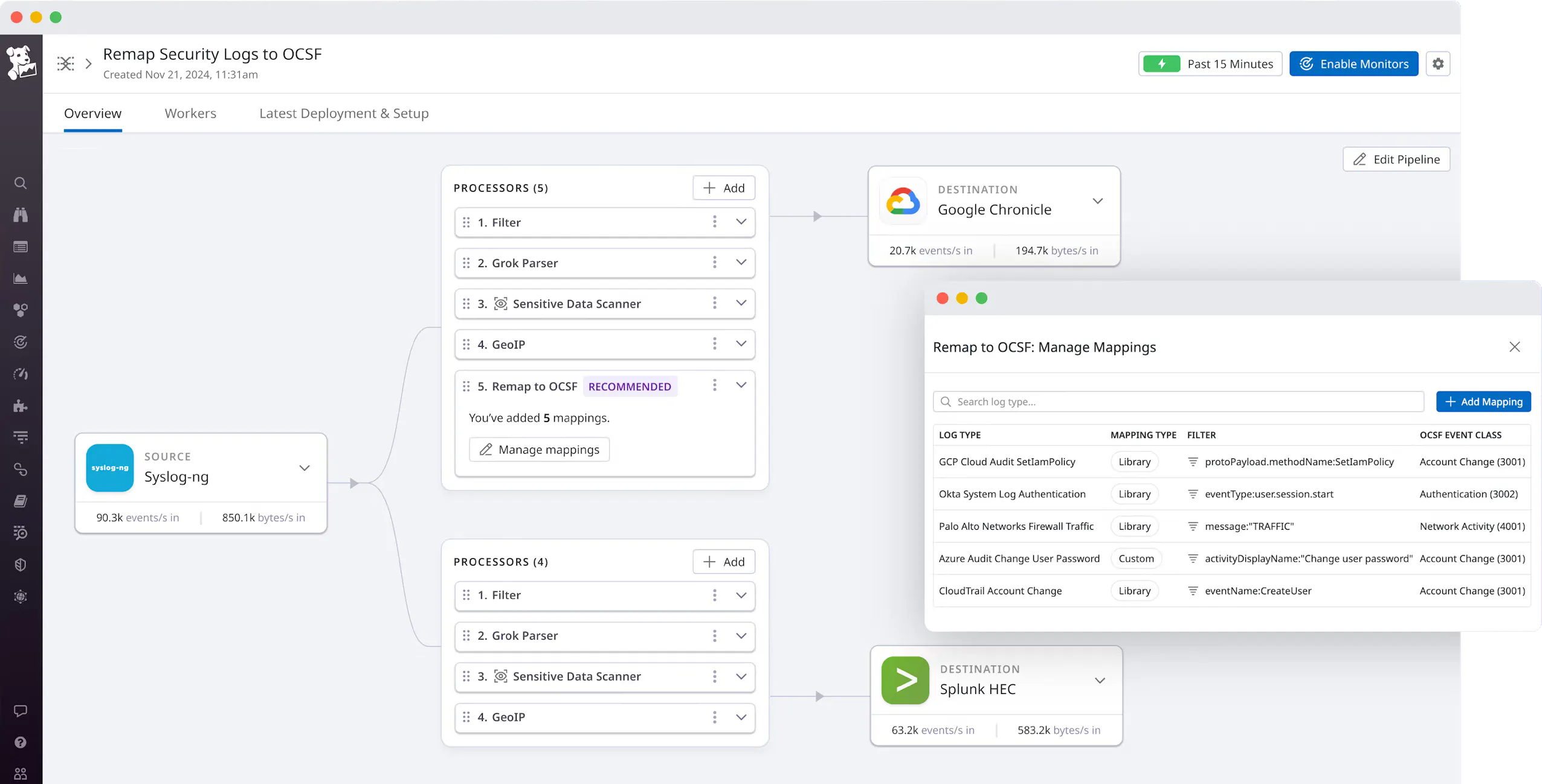Open the chat bubble icon in sidebar
The image size is (1542, 784).
coord(21,711)
